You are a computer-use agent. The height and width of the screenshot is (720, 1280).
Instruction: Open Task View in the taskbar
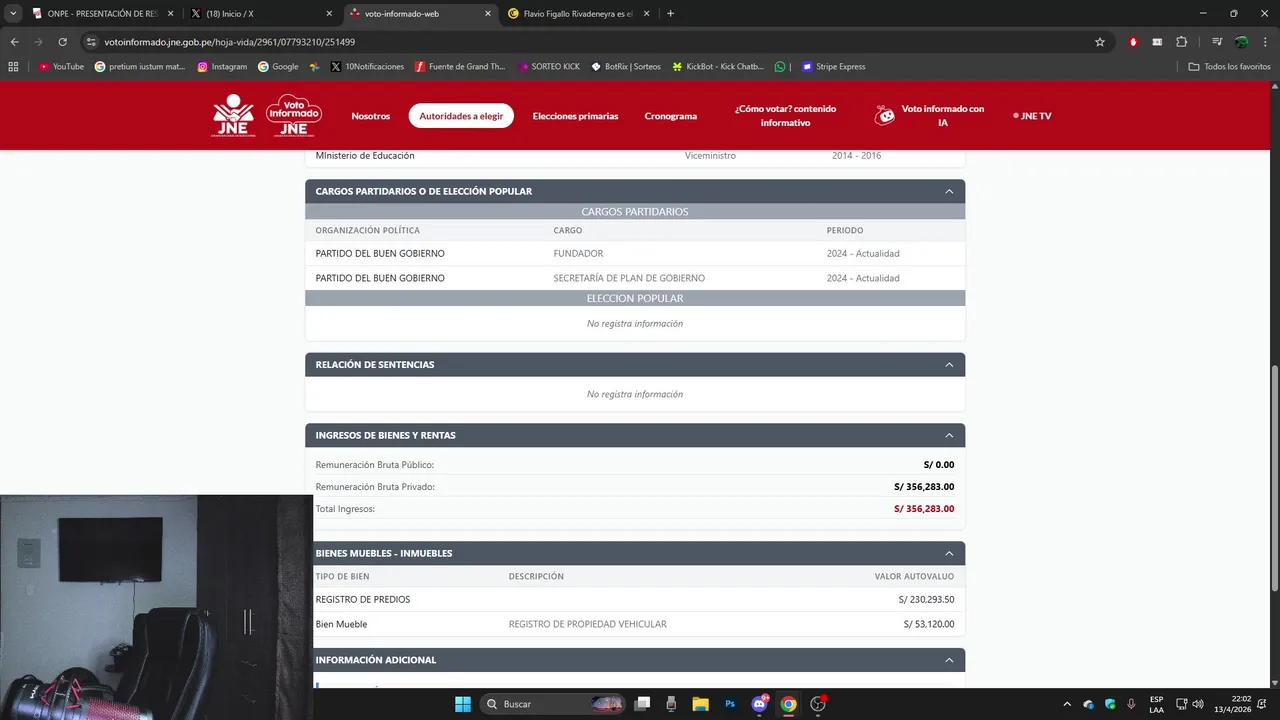tap(642, 704)
